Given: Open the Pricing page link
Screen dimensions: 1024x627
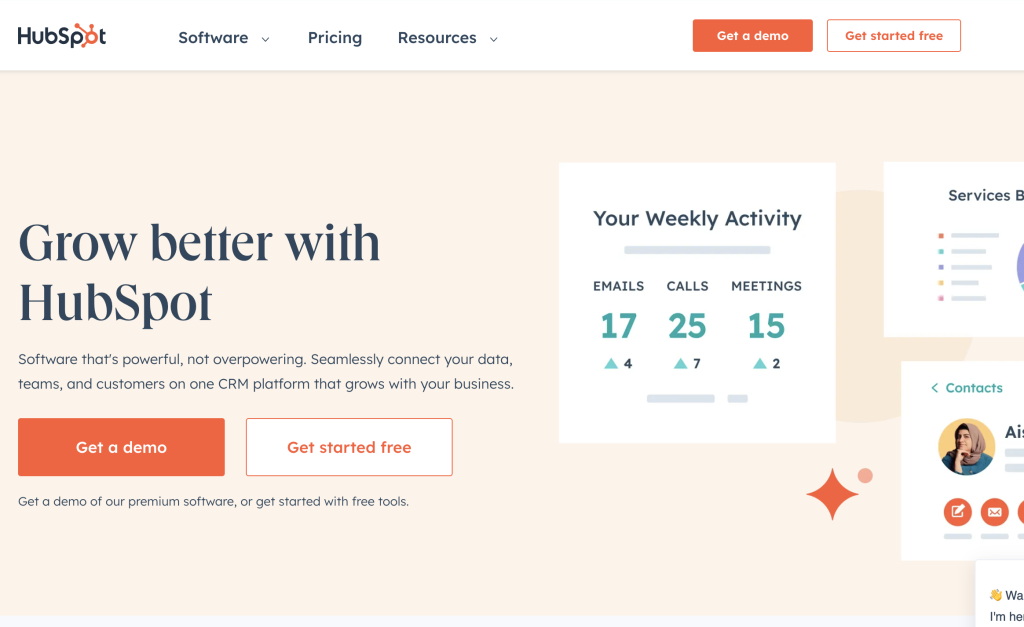Looking at the screenshot, I should (x=335, y=38).
